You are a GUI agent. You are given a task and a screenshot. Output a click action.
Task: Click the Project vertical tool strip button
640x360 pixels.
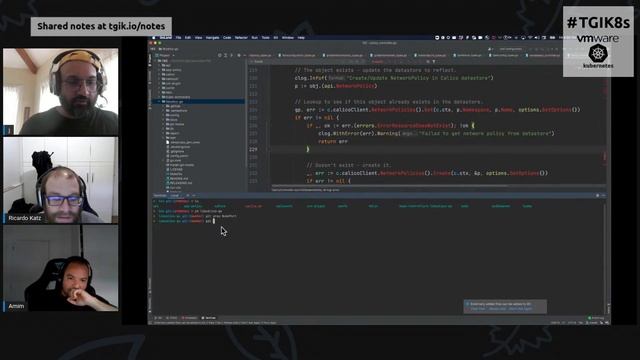tap(150, 60)
